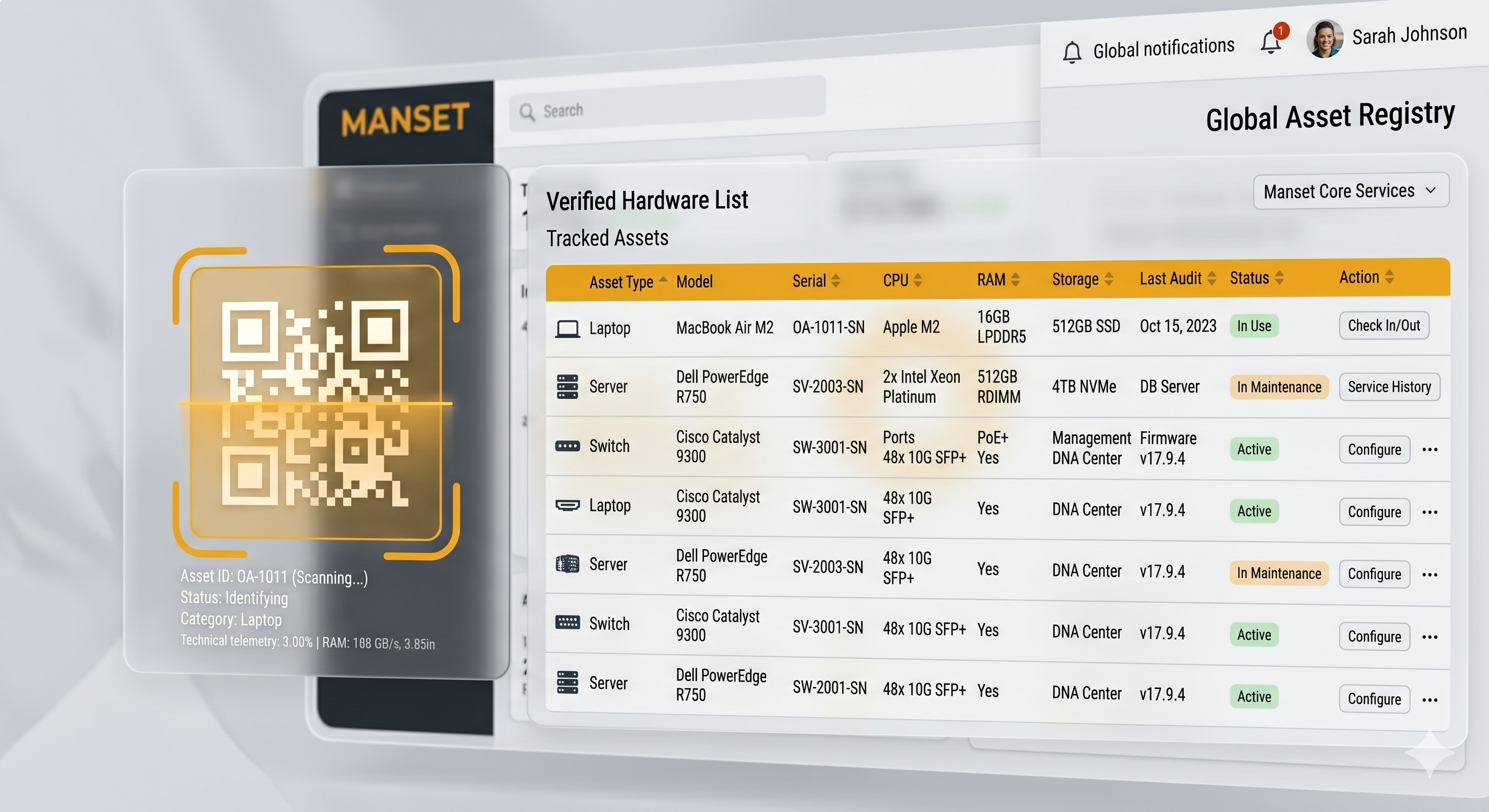
Task: Click the Verified Hardware List heading
Action: [x=647, y=200]
